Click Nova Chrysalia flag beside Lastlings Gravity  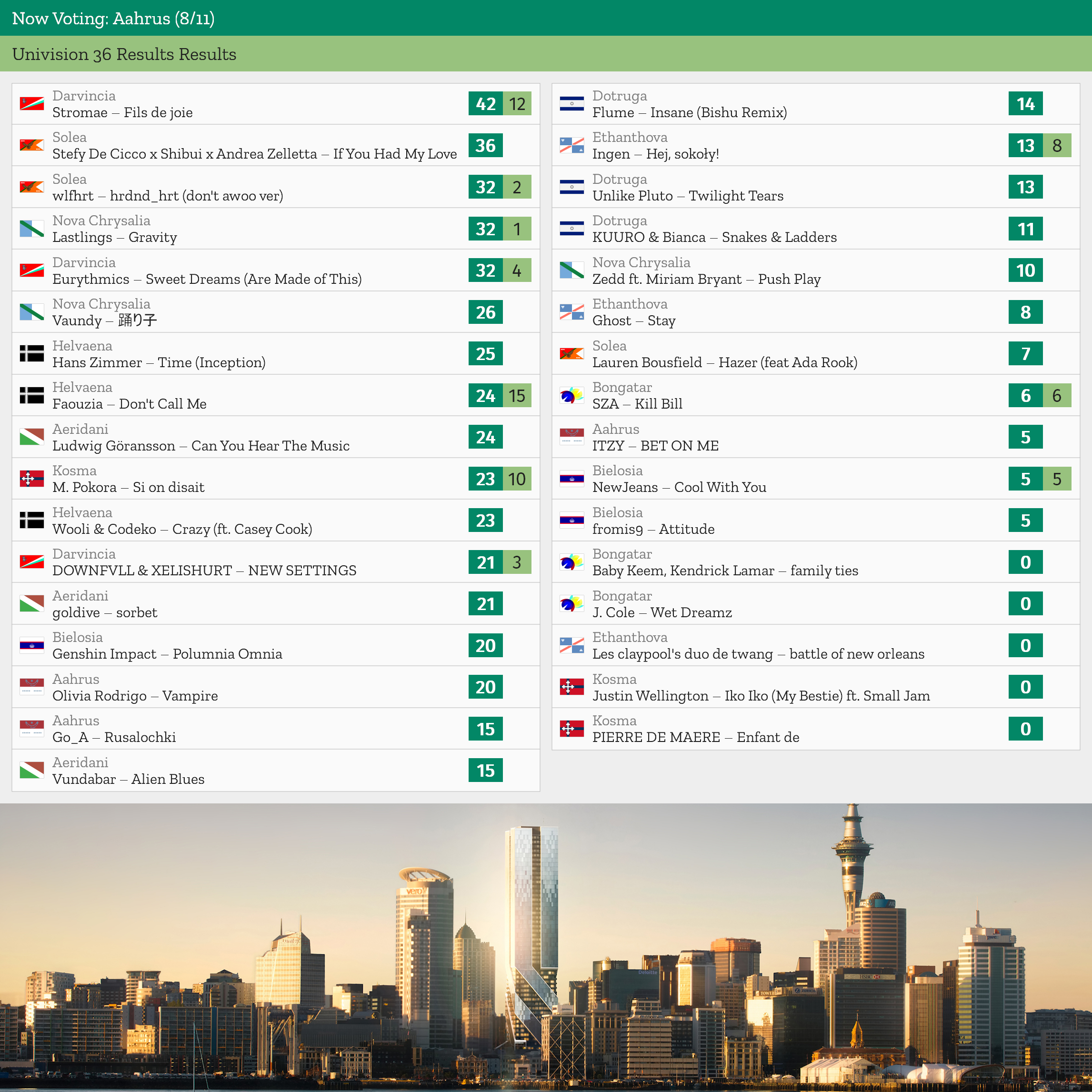click(31, 229)
